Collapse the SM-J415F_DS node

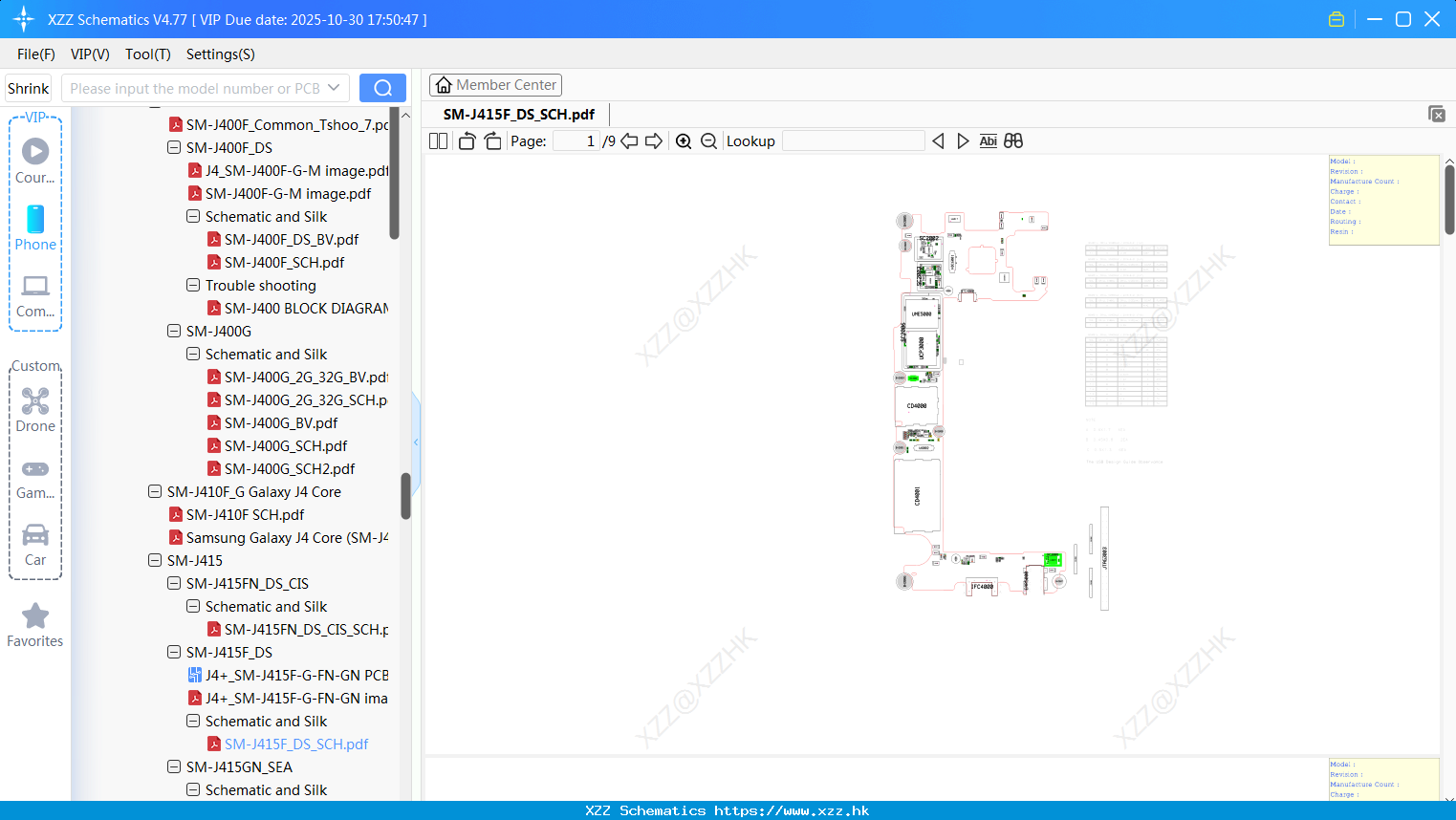click(x=174, y=652)
